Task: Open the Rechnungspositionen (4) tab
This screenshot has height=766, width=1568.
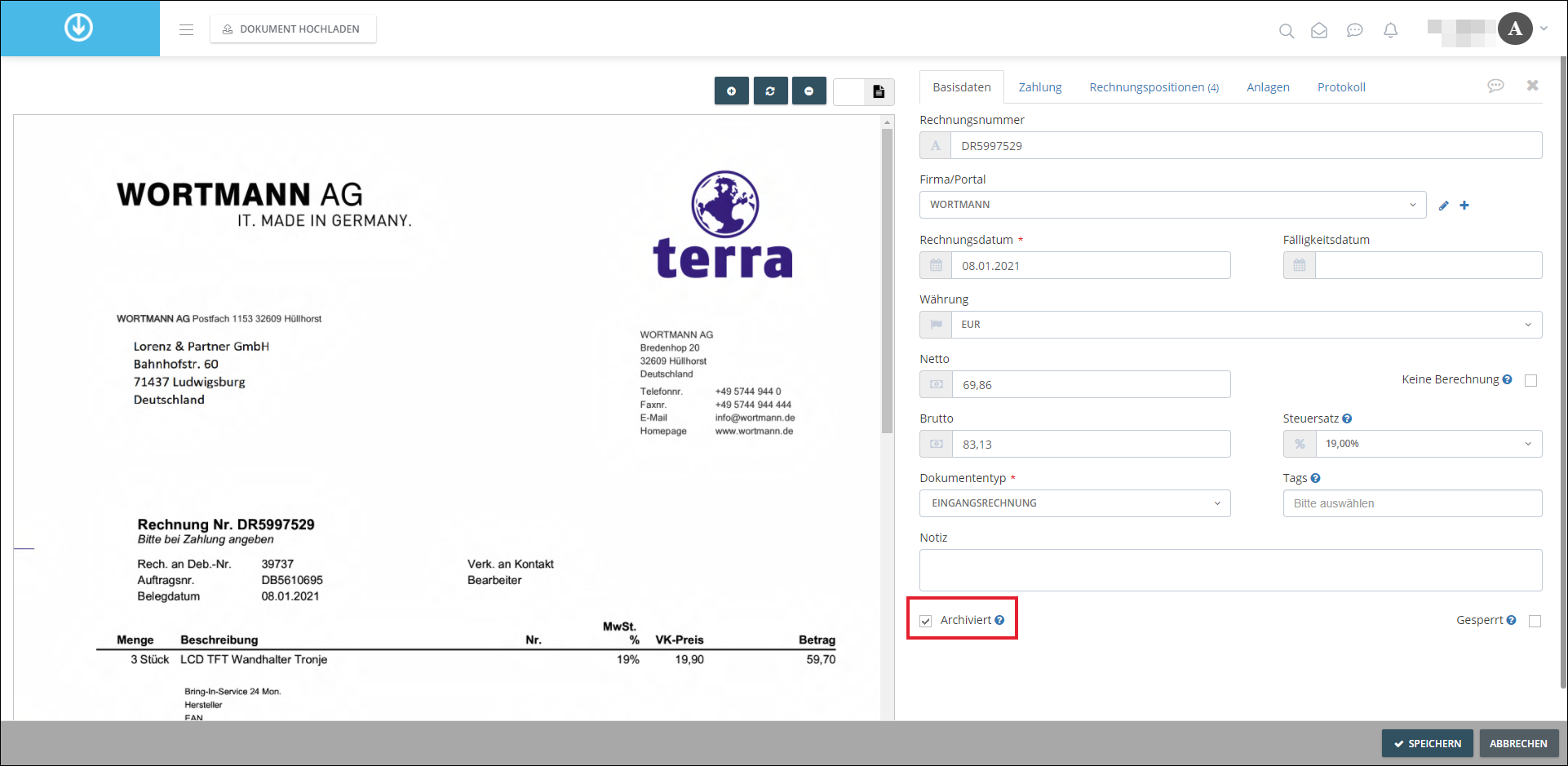Action: coord(1154,87)
